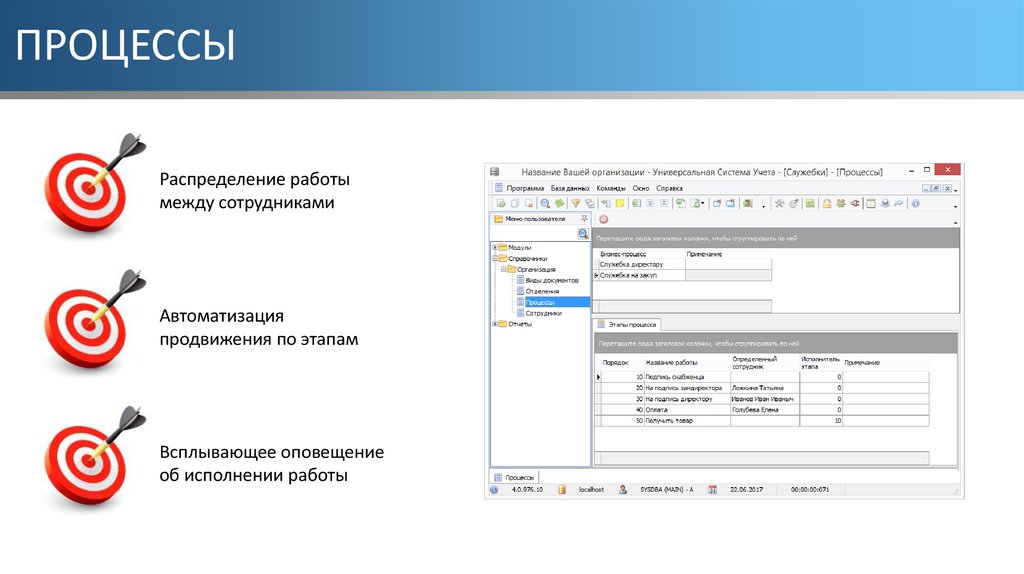This screenshot has width=1024, height=574.
Task: Select Виды документов in the tree
Action: [551, 280]
